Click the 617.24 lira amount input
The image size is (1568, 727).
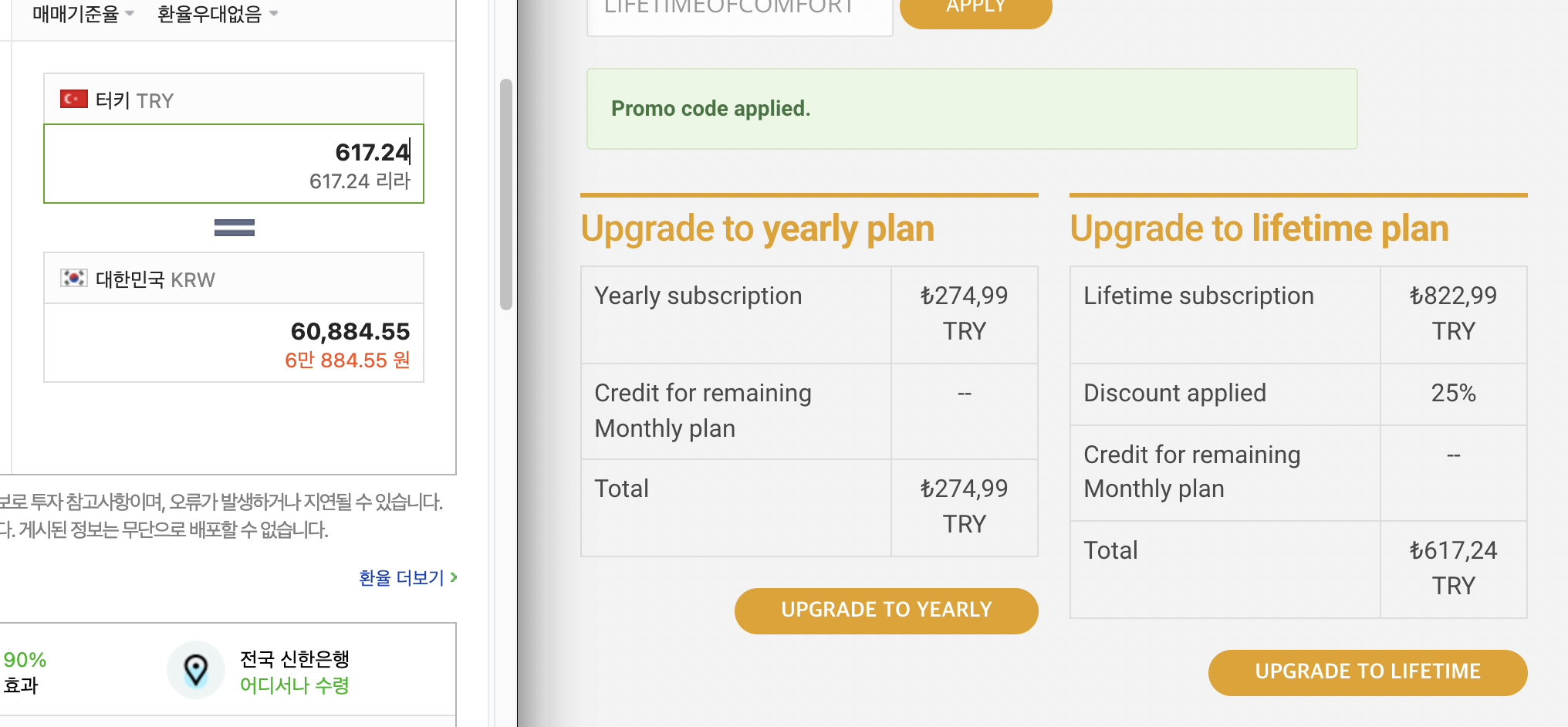coord(233,154)
